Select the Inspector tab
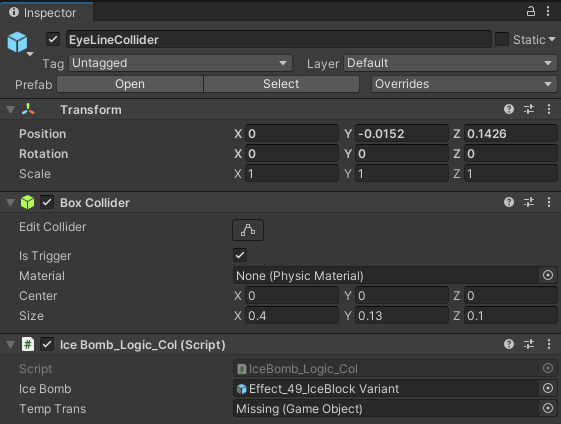The image size is (561, 424). pos(47,13)
